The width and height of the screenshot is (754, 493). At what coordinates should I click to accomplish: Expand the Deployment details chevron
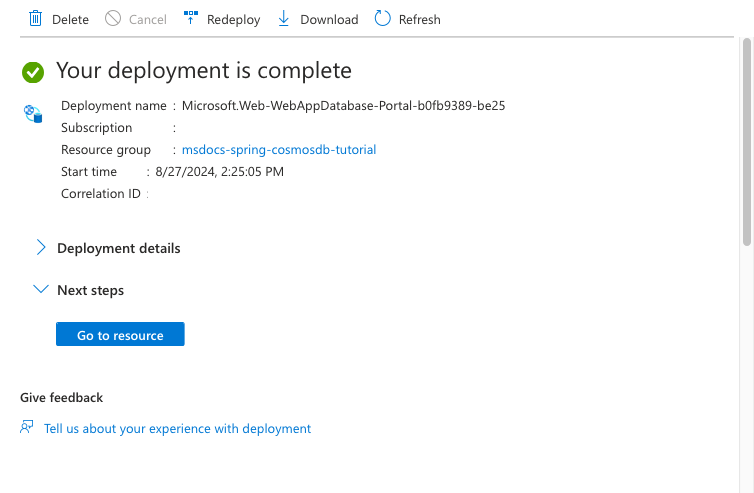click(41, 247)
